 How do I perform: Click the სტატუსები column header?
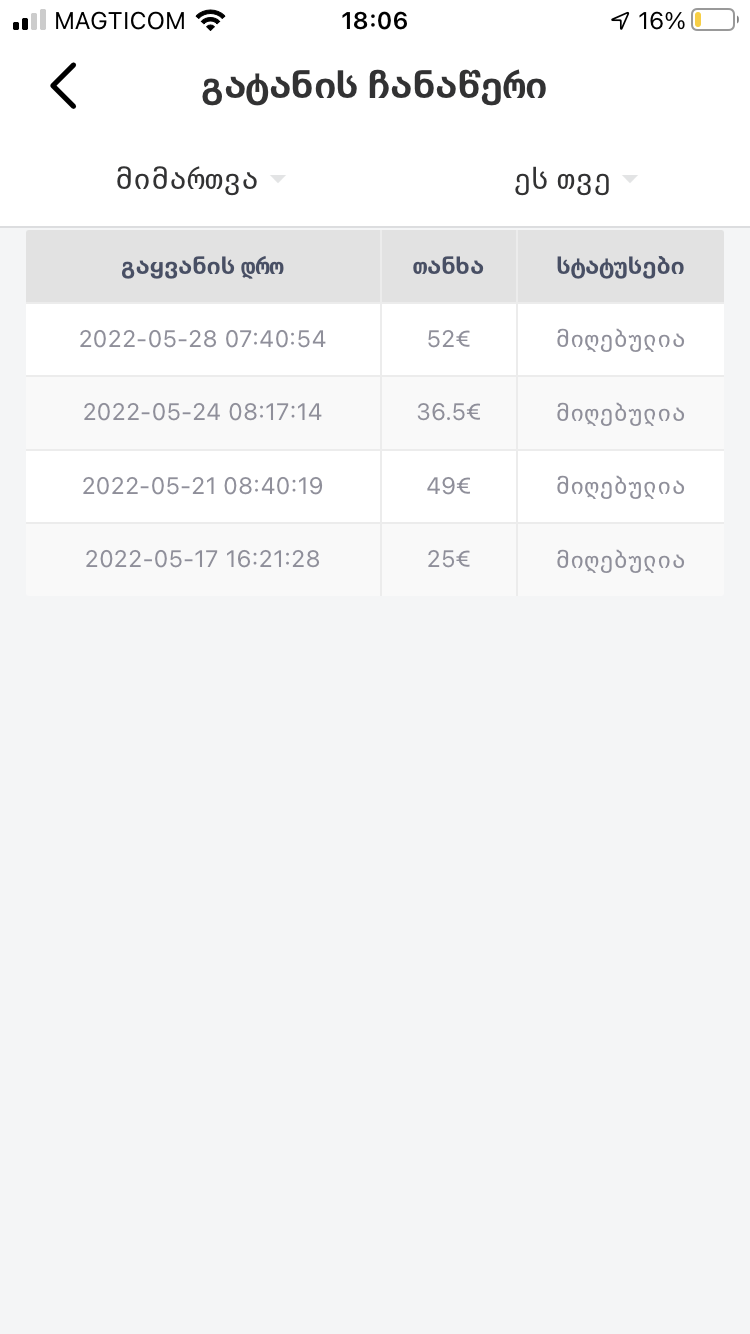620,267
